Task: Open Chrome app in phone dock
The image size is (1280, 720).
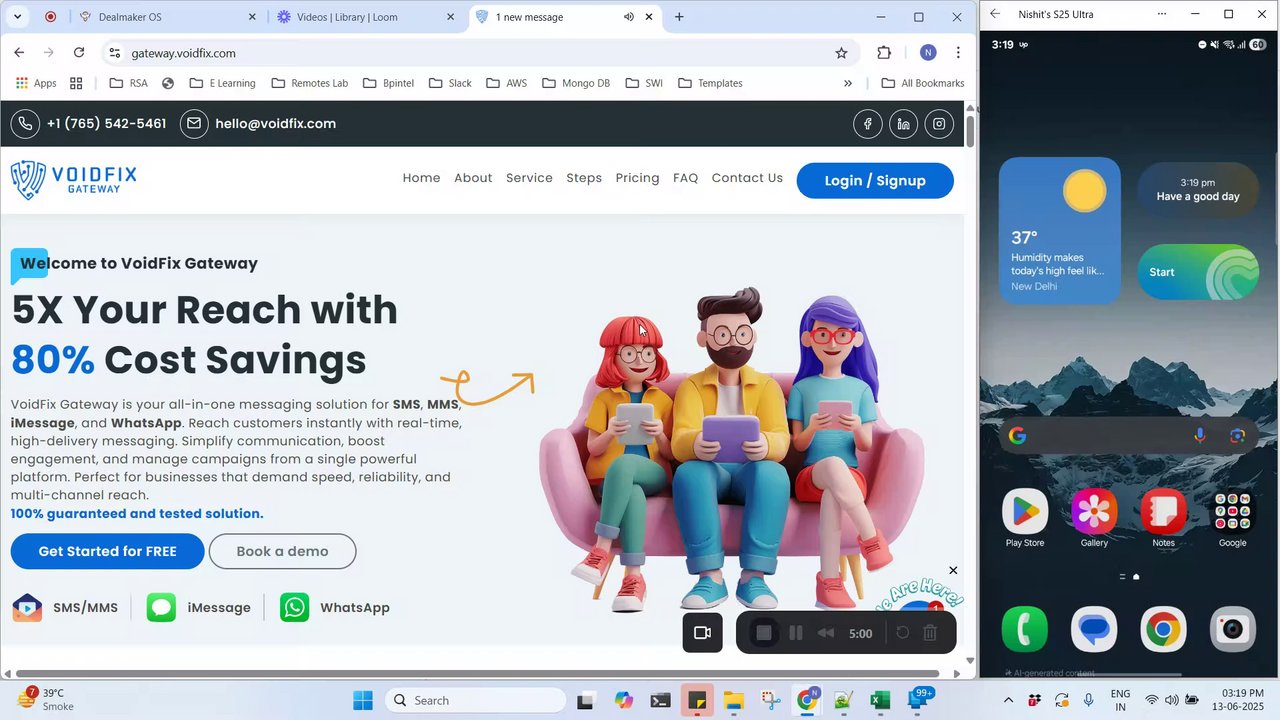Action: click(1163, 630)
